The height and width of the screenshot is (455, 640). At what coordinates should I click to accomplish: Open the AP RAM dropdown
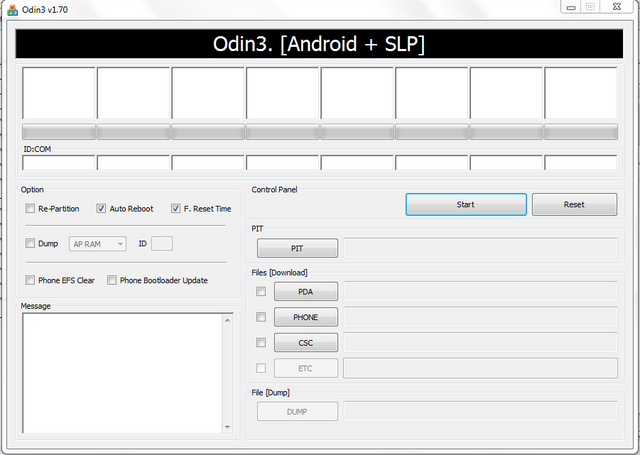click(98, 244)
